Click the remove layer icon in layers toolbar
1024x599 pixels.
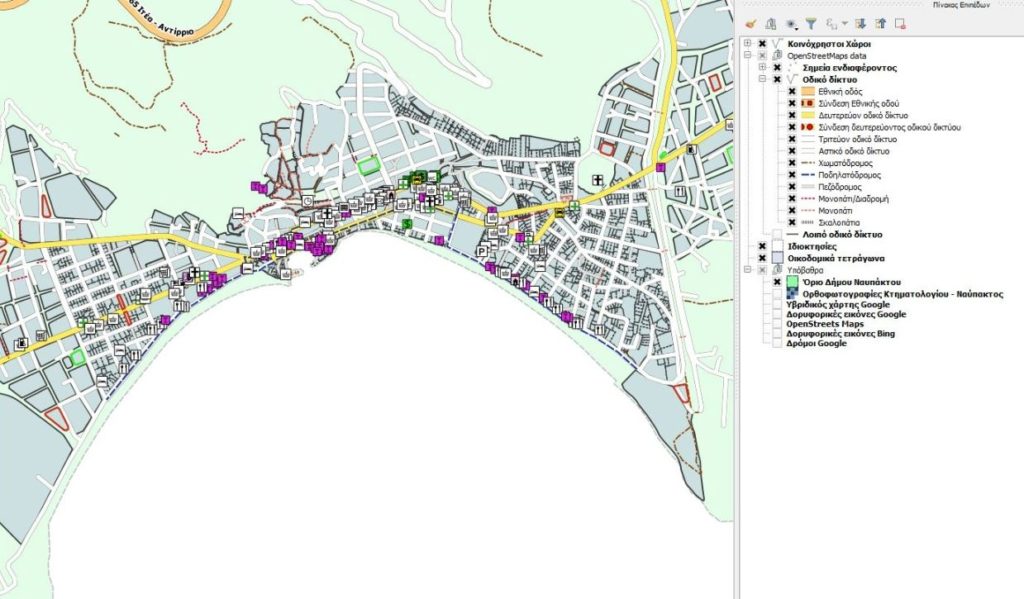tap(900, 23)
